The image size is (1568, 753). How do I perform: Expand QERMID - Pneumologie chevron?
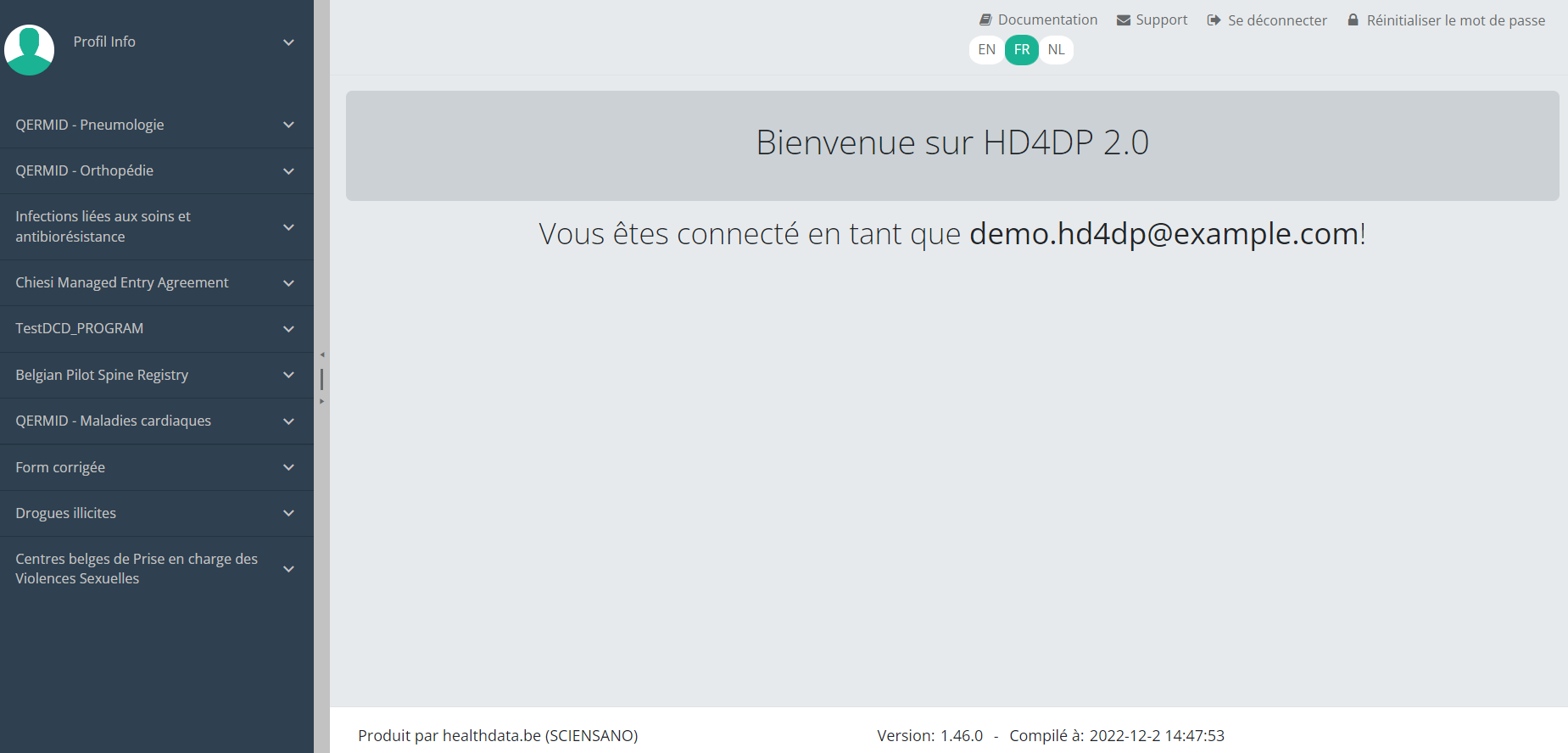click(x=288, y=125)
